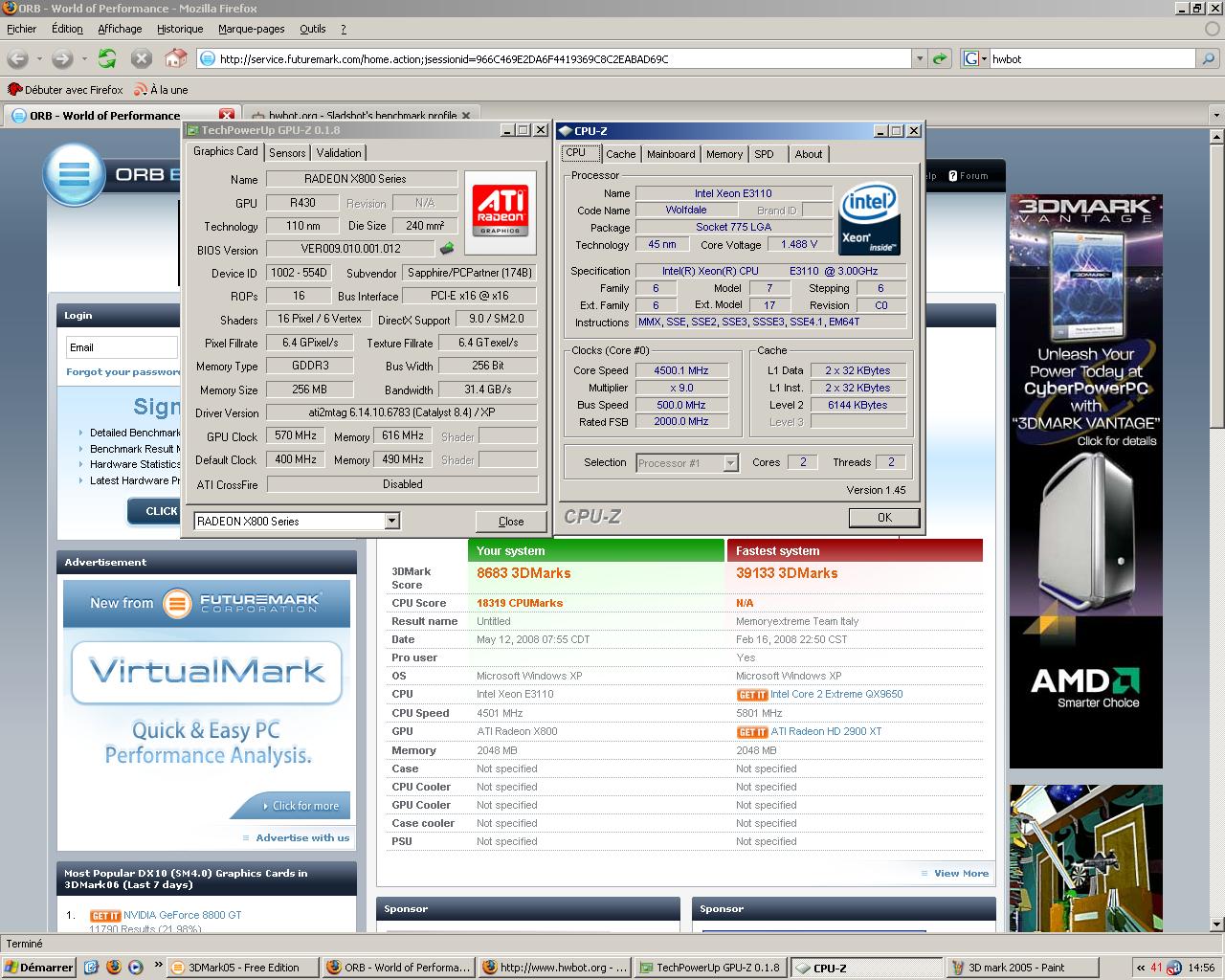1225x980 pixels.
Task: Click the search magnifier icon
Action: point(1209,59)
